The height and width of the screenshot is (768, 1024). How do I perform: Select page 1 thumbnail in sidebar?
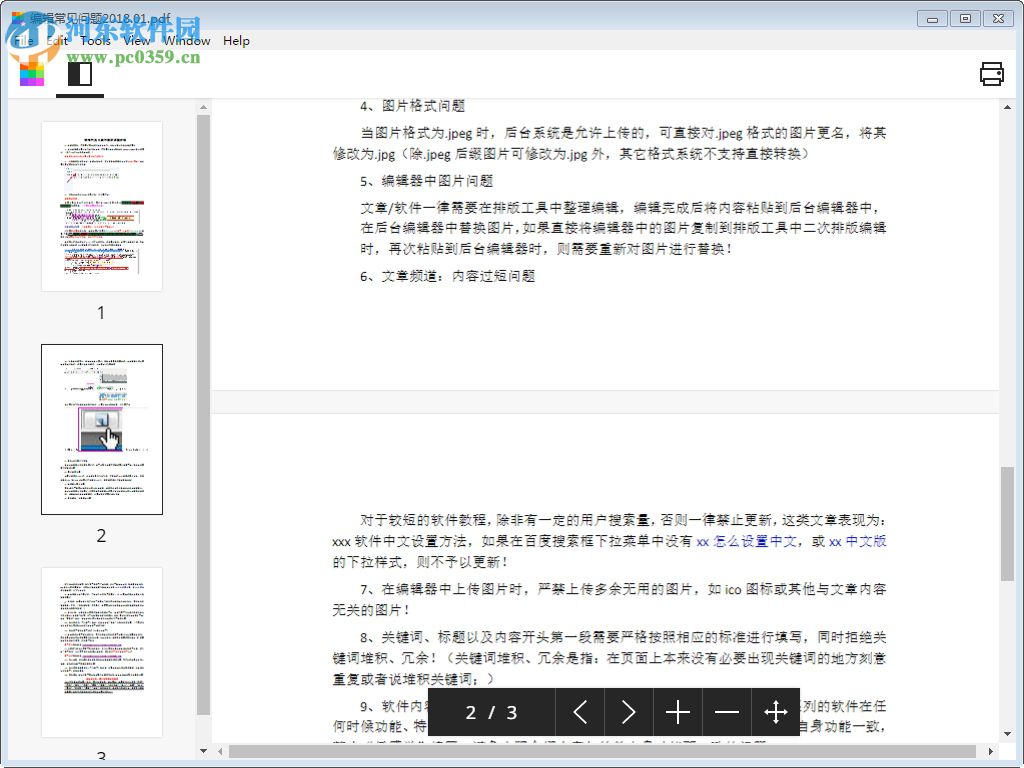[101, 205]
